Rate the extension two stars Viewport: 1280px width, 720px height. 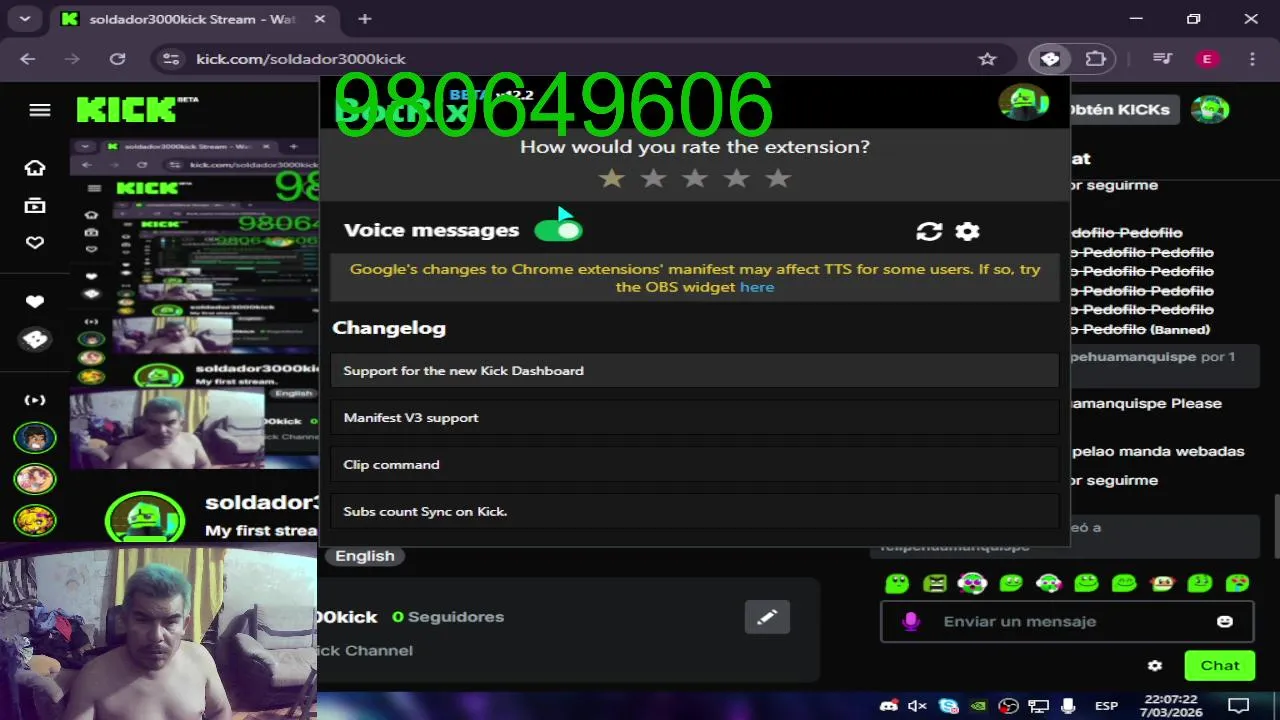click(x=653, y=178)
